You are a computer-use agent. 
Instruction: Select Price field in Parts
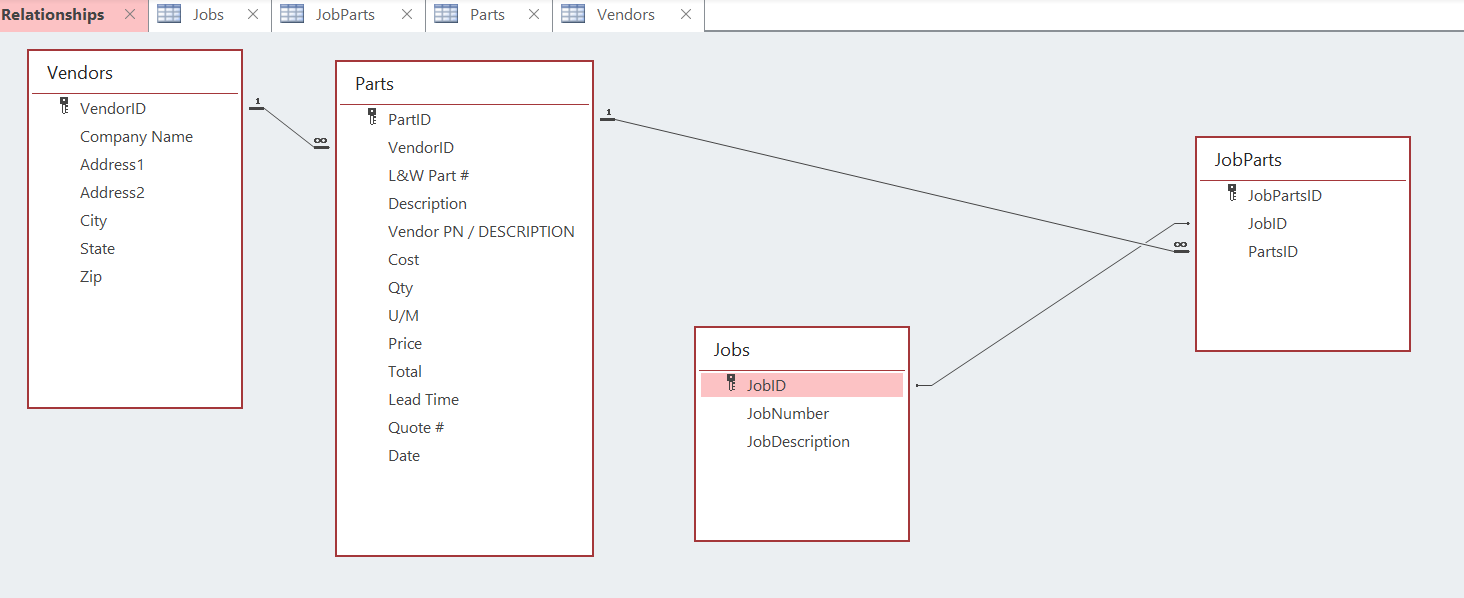[405, 344]
